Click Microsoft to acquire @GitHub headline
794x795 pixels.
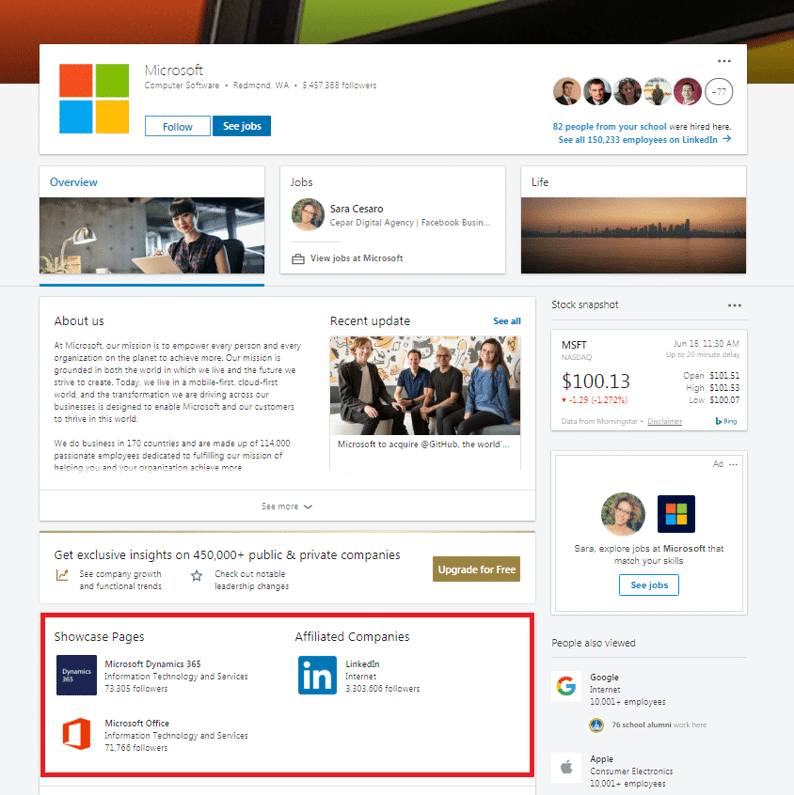(x=423, y=444)
